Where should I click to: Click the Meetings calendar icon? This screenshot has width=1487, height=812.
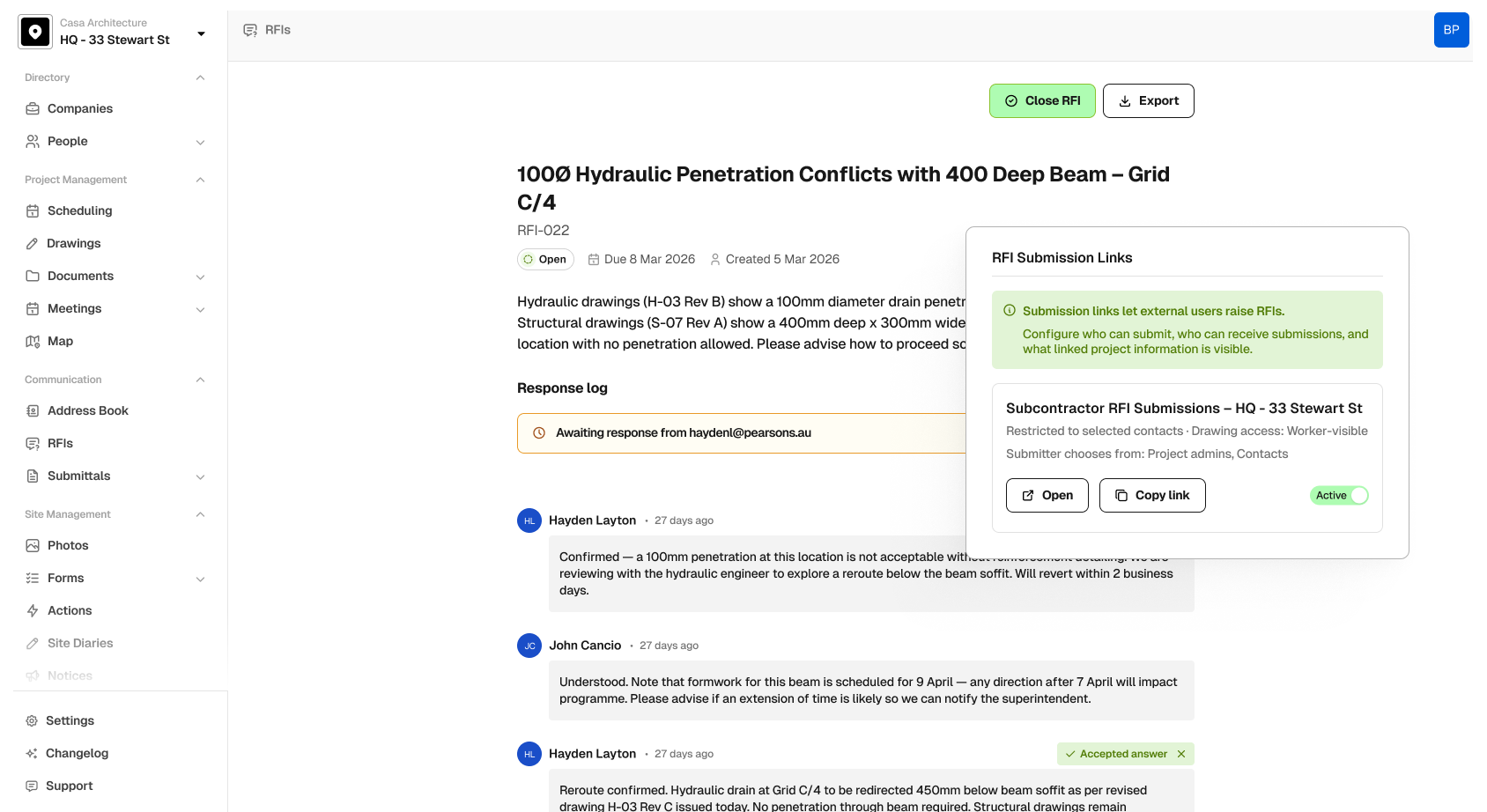[x=33, y=308]
